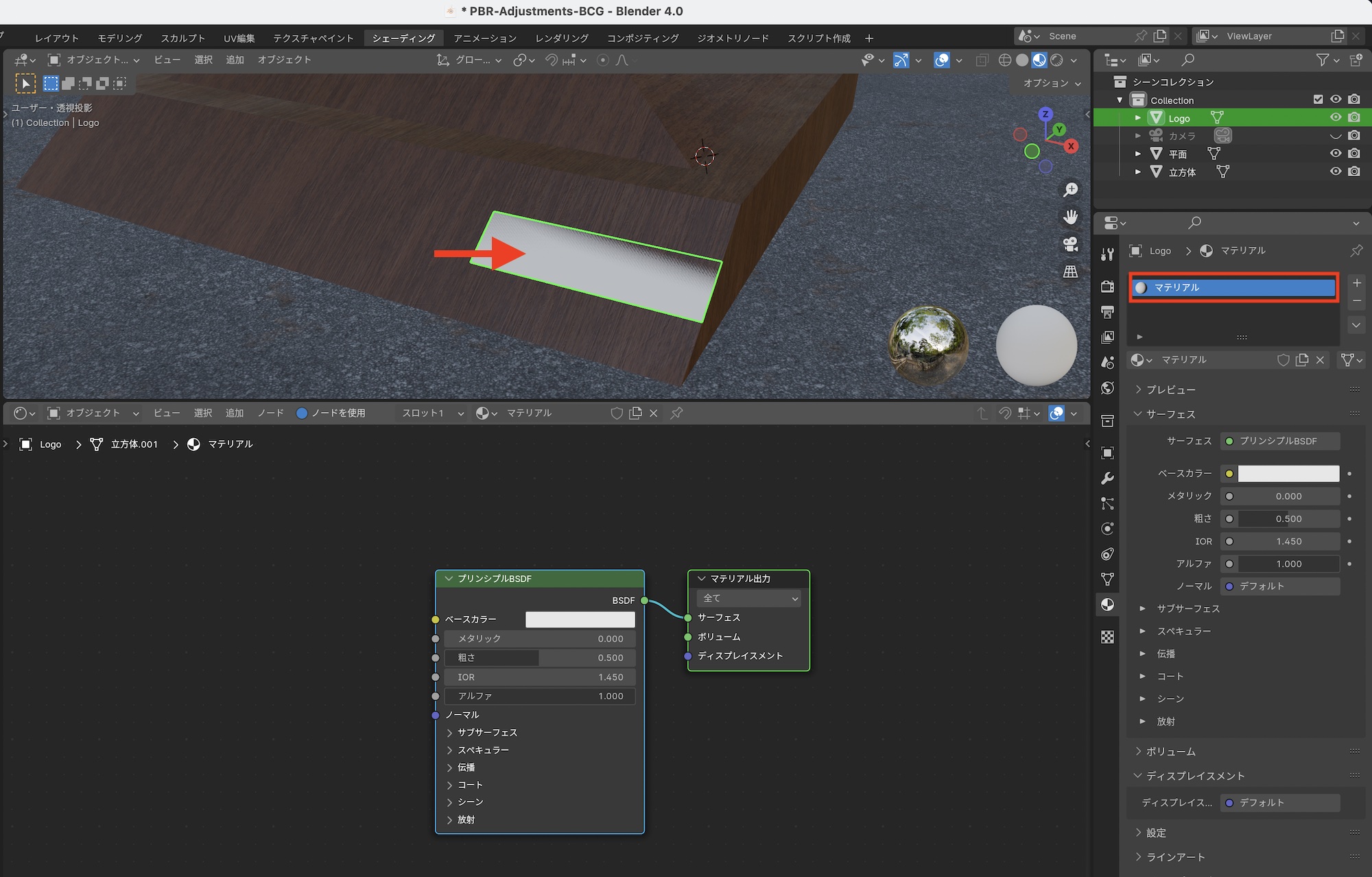The width and height of the screenshot is (1372, 877).
Task: Hide the Logo object in outliner
Action: [x=1335, y=118]
